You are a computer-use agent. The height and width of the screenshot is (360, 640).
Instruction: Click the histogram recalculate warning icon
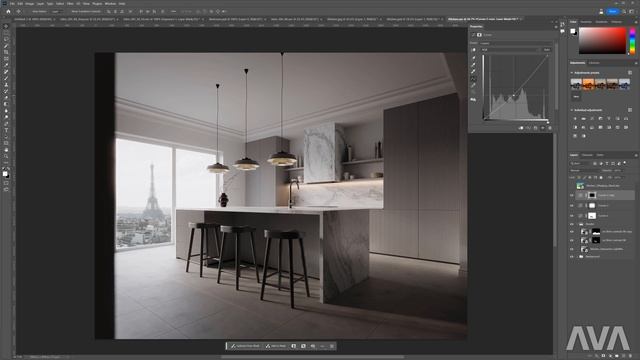point(473,99)
